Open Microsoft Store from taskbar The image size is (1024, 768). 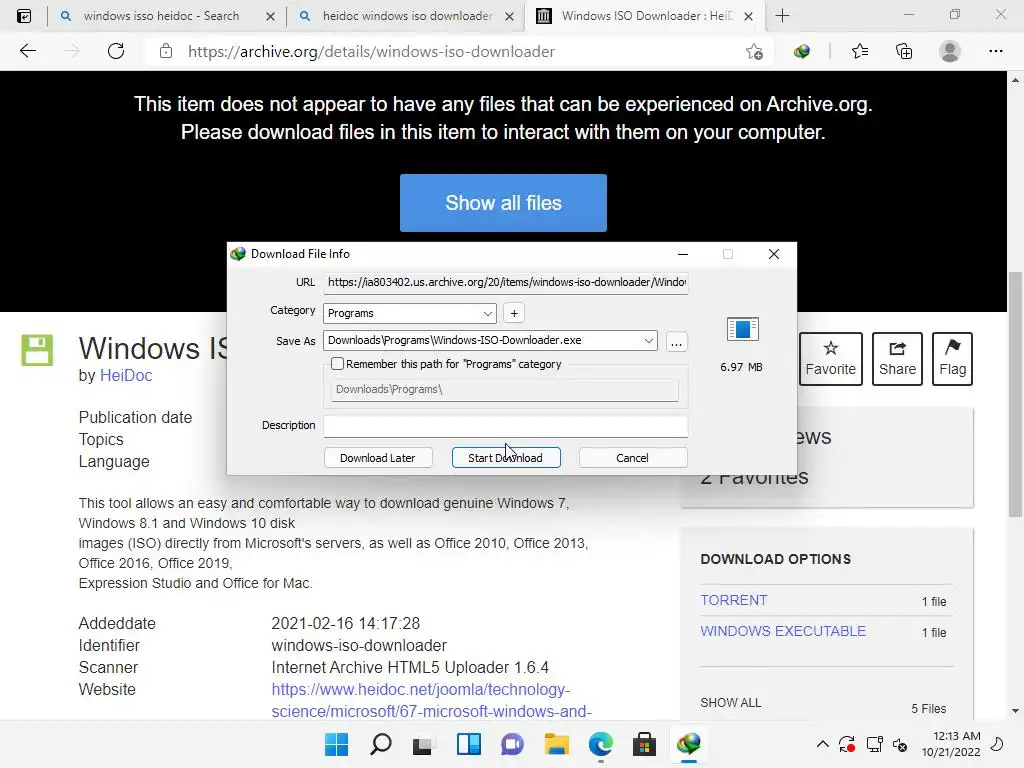644,744
